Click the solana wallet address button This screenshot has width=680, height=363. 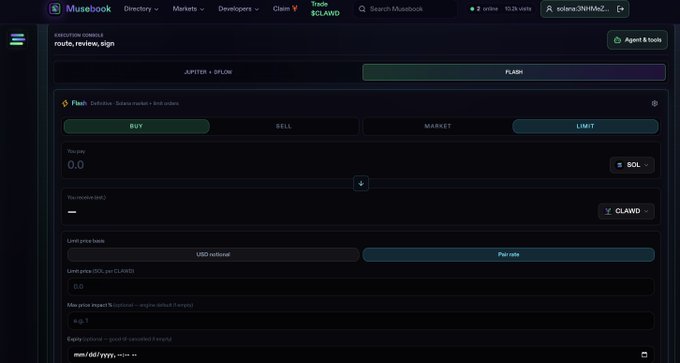[585, 9]
